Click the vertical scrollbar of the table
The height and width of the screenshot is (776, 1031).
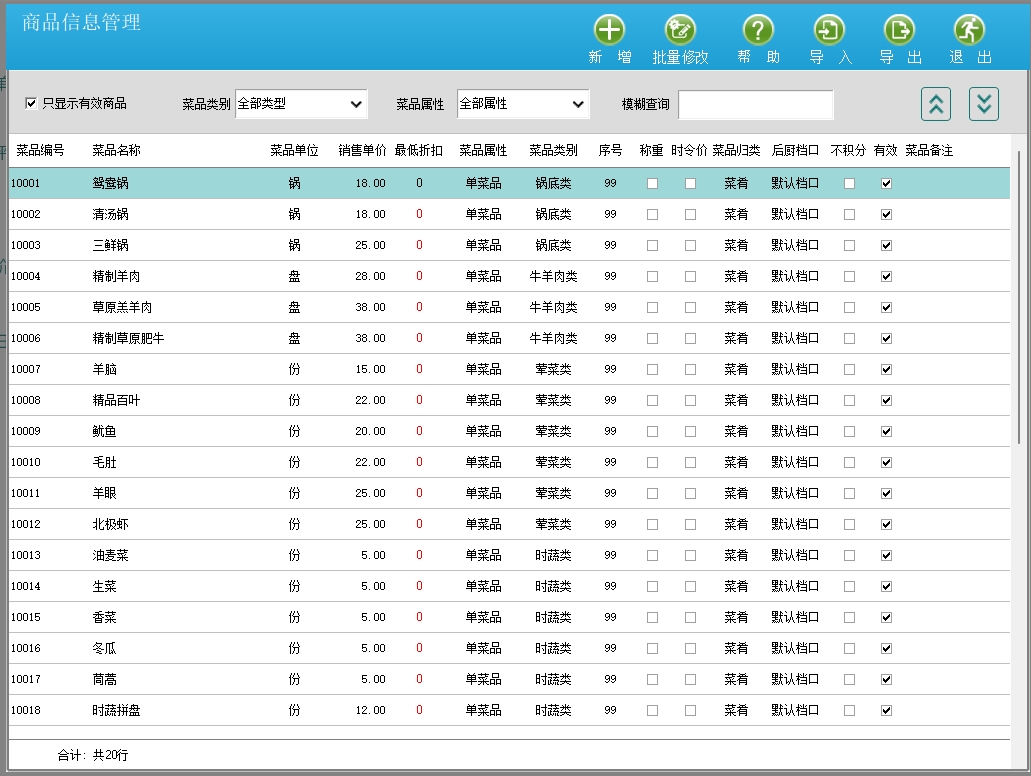pyautogui.click(x=1019, y=300)
